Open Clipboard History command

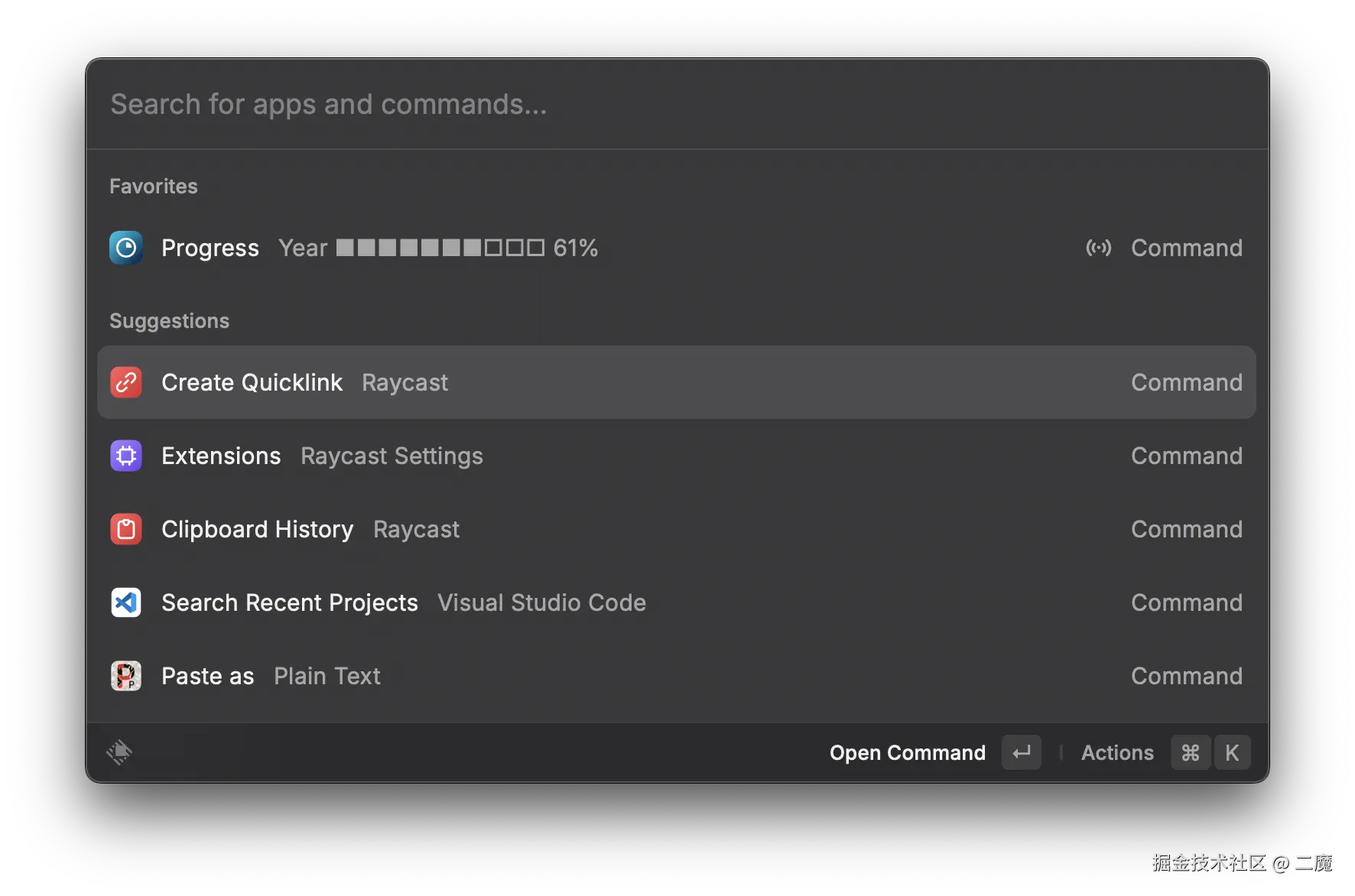click(x=677, y=529)
